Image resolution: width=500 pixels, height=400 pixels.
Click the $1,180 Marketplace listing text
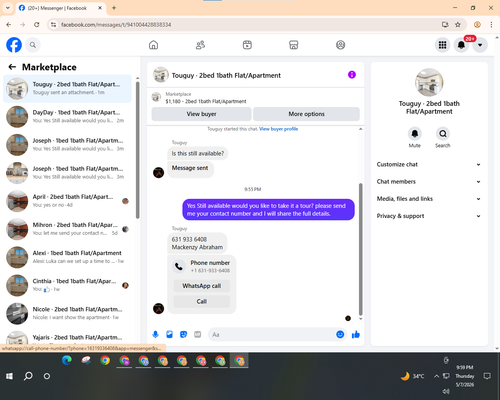pos(206,101)
